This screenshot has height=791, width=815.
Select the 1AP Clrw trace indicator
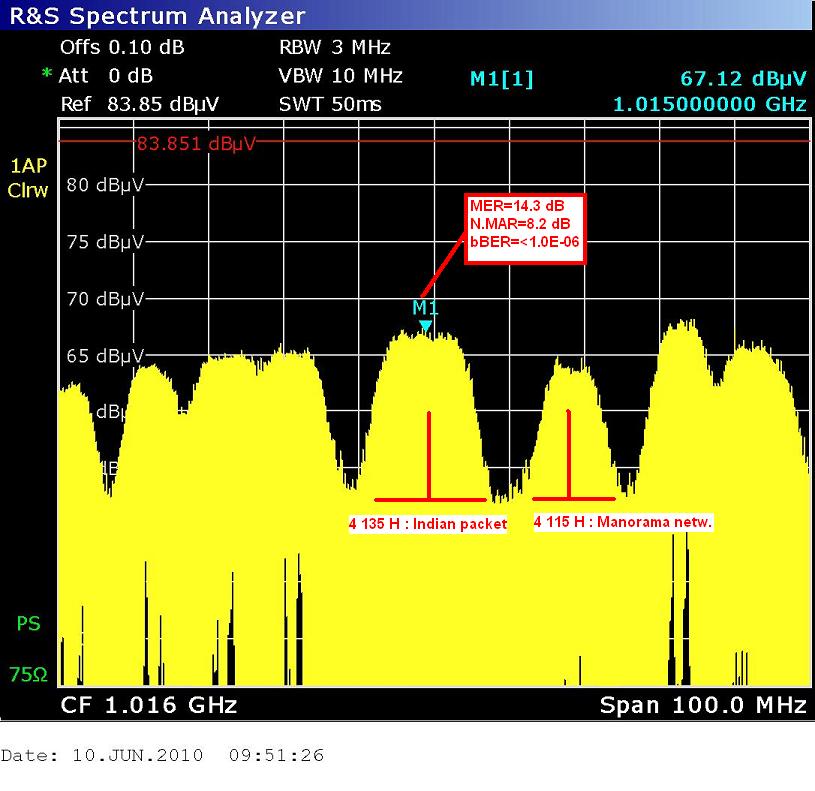pos(27,180)
